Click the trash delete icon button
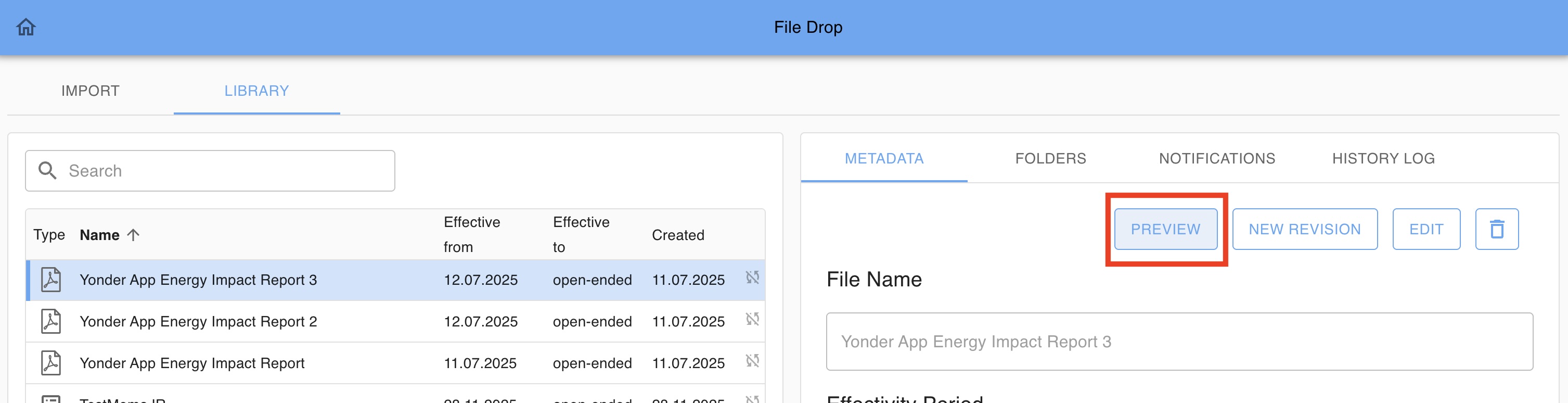The image size is (1568, 403). tap(1496, 230)
